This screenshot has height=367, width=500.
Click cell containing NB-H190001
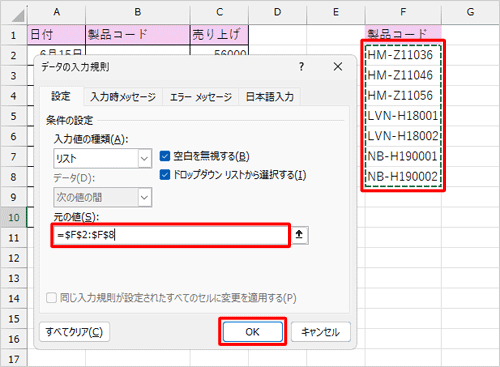click(403, 156)
